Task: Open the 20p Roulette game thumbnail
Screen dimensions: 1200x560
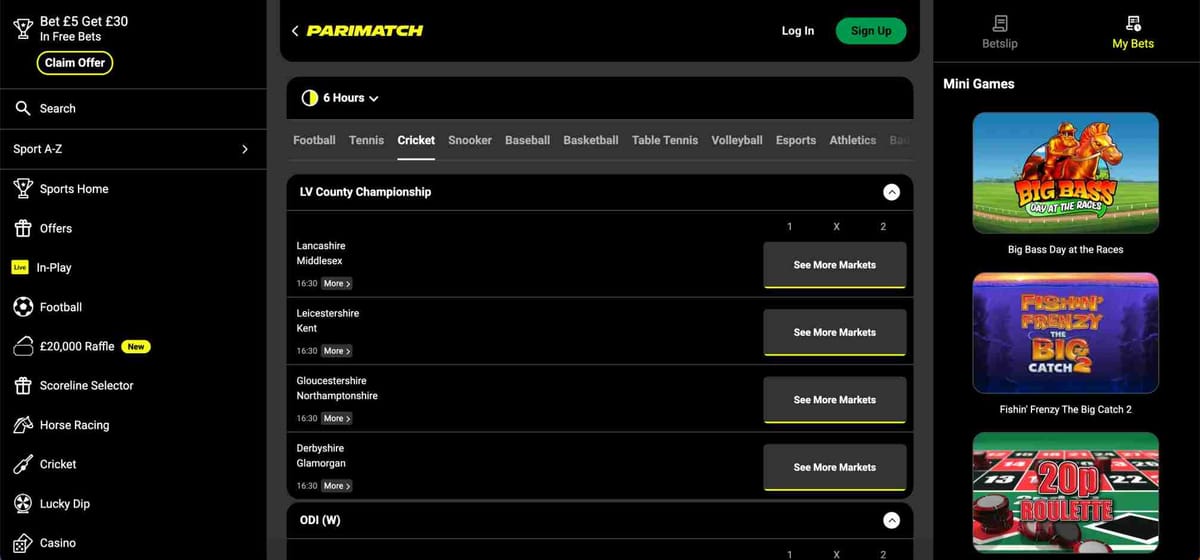Action: 1065,492
